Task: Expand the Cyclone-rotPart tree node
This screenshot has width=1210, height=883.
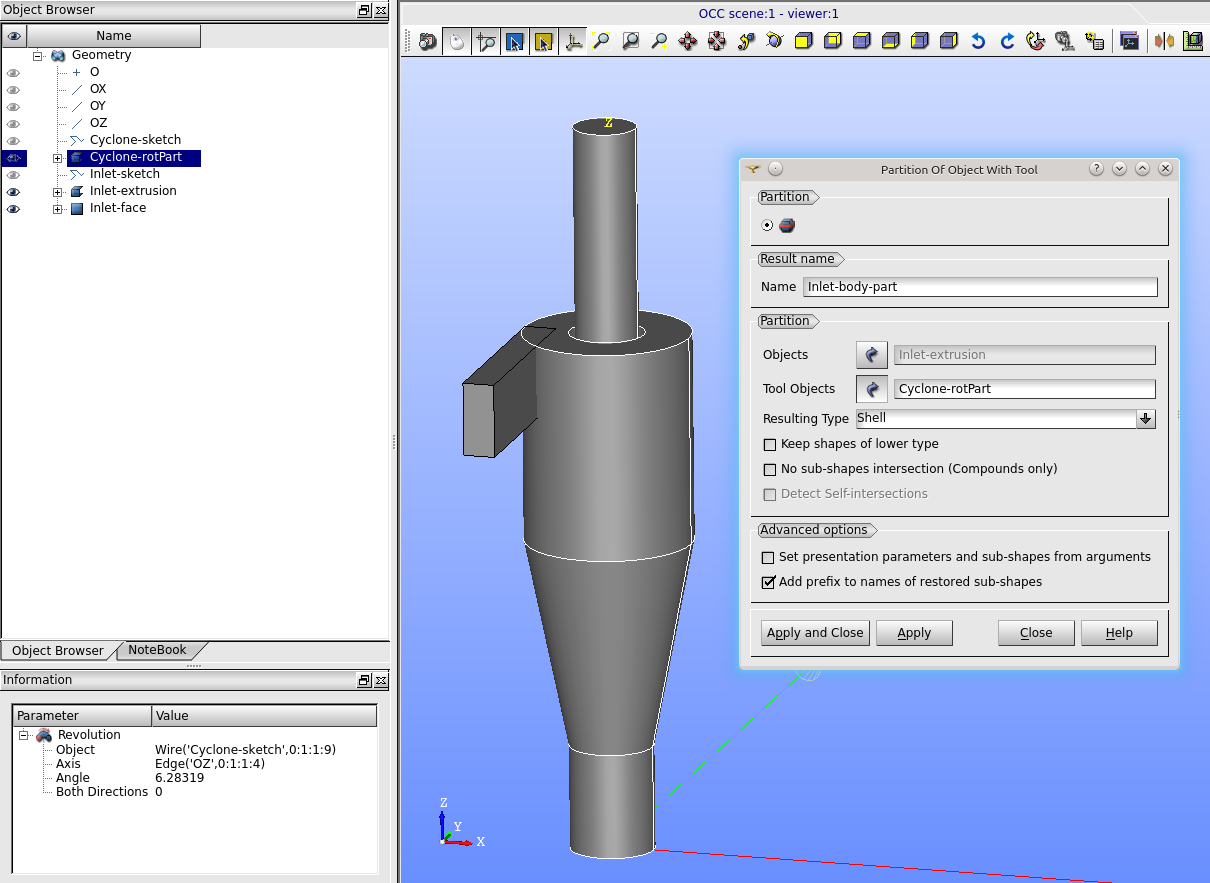Action: (58, 158)
